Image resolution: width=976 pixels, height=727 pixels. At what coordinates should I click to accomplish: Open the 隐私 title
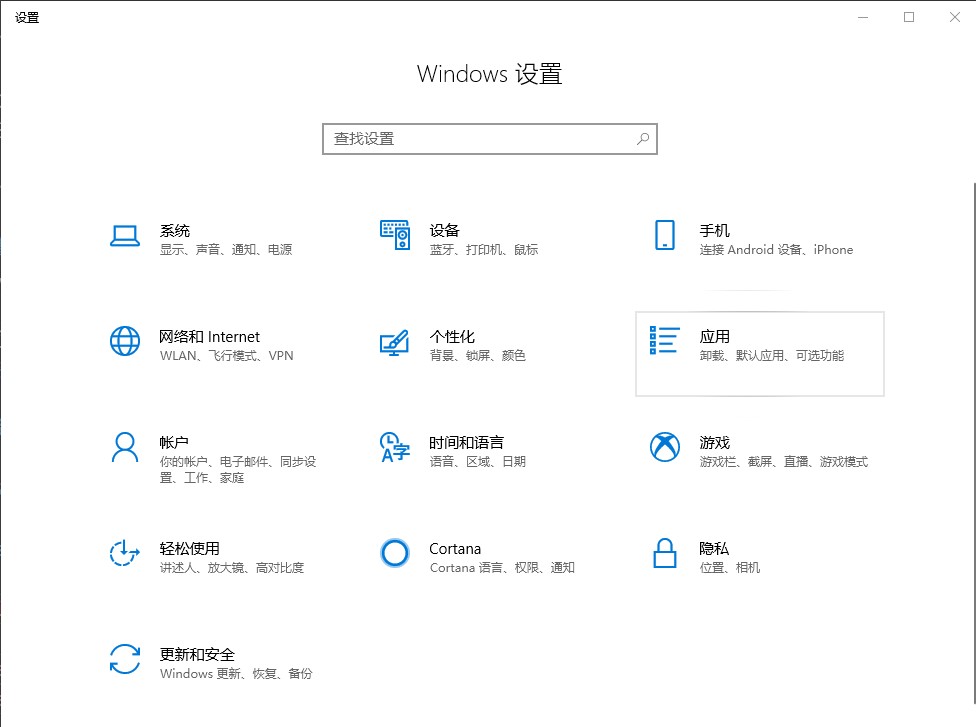714,548
